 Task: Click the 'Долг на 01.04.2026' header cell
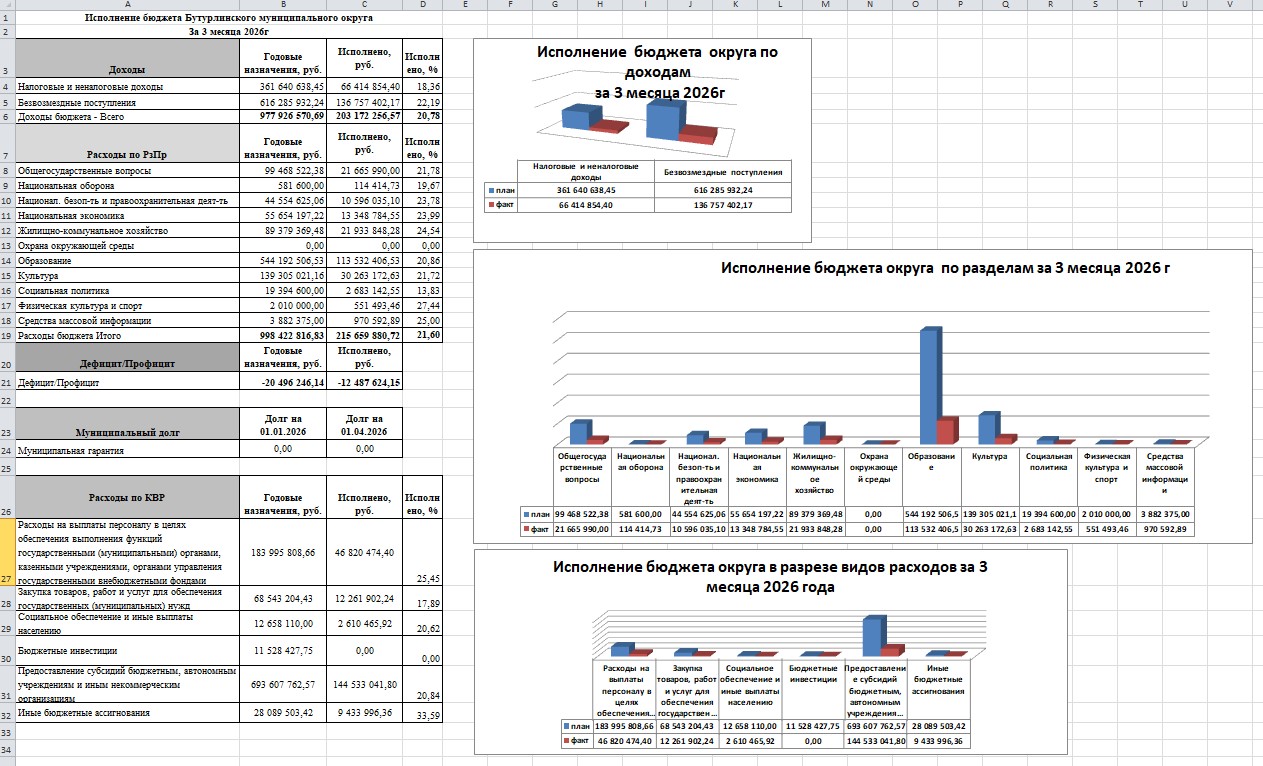coord(364,425)
